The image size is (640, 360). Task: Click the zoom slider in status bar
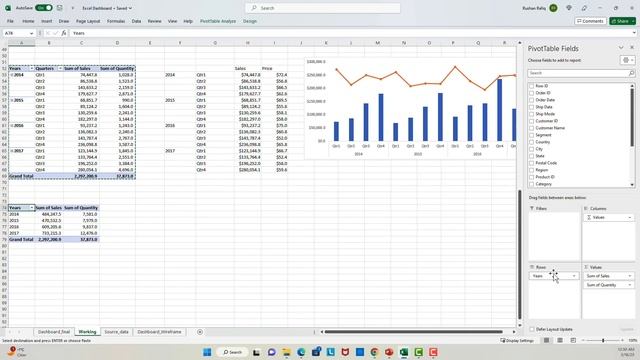click(603, 340)
